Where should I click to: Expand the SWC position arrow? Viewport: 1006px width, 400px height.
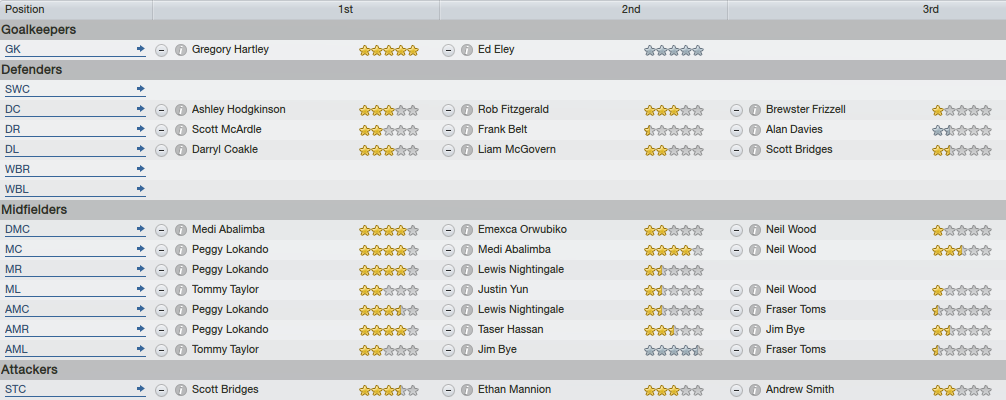coord(141,89)
